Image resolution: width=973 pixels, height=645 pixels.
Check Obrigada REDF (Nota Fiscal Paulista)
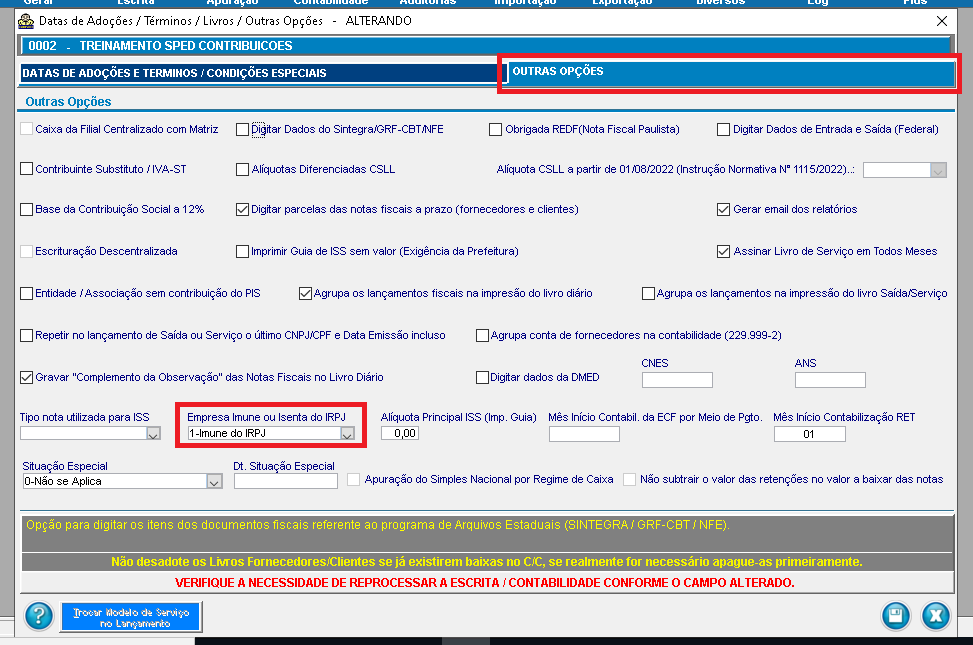[x=495, y=130]
